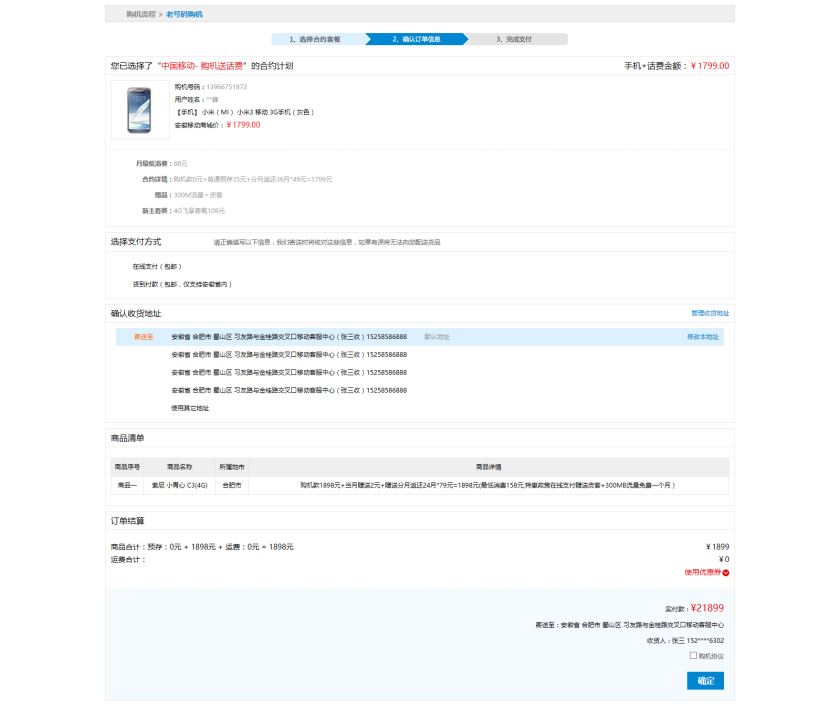Click the 合肥市 table cell
840x708 pixels.
232,485
